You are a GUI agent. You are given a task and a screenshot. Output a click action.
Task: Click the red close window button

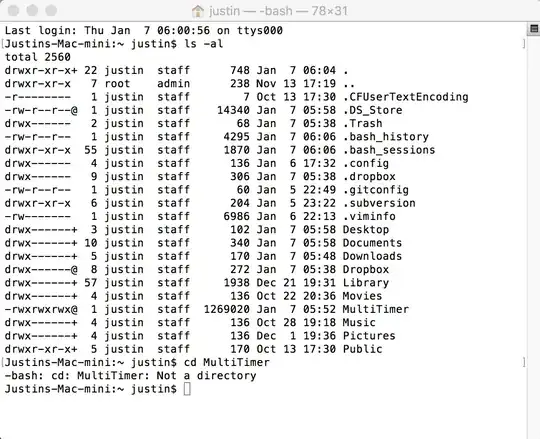13,10
